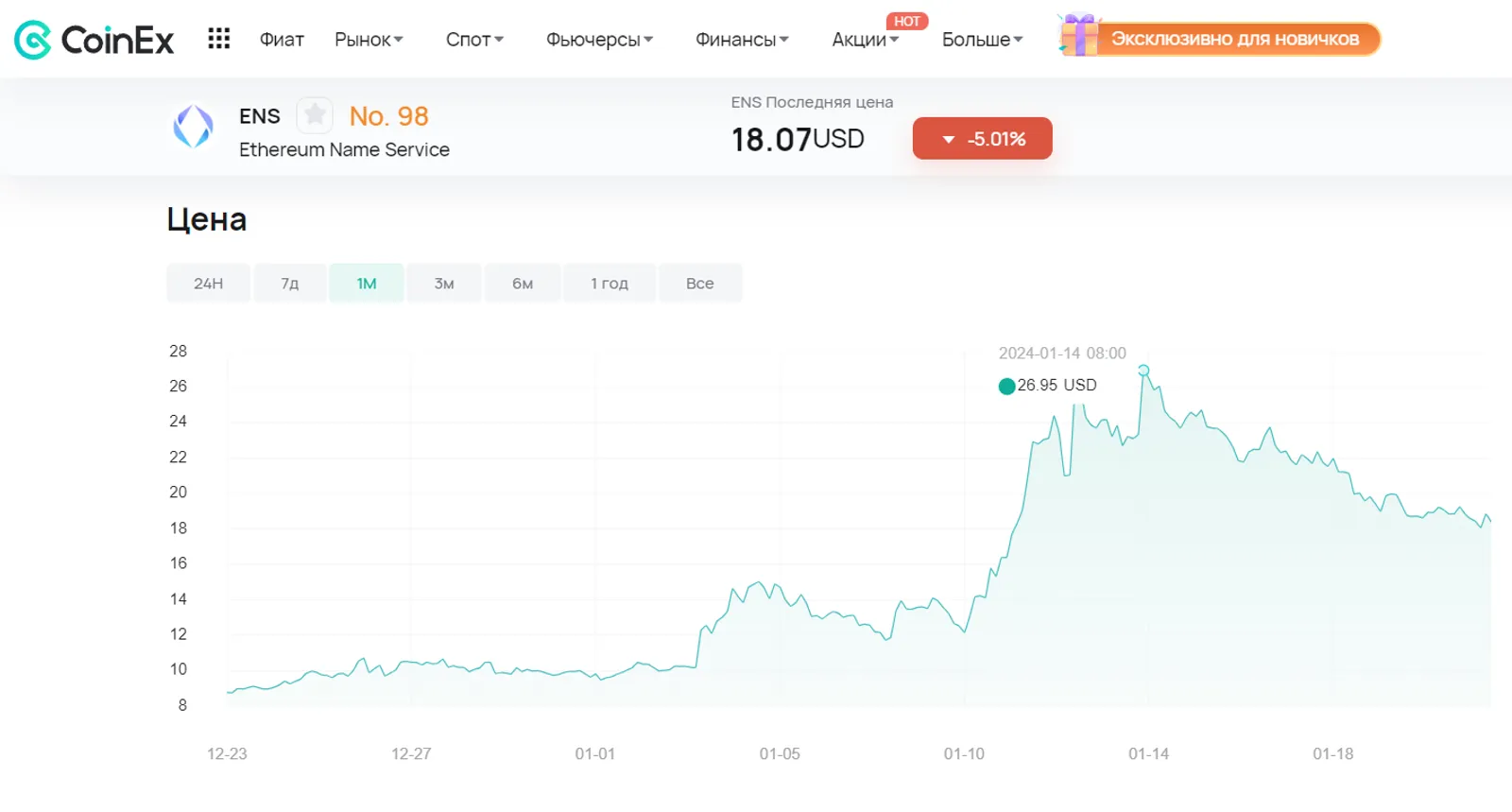Click the 2024-01-14 08:00 tooltip date
Screen dimensions: 1512x812
click(x=1062, y=354)
